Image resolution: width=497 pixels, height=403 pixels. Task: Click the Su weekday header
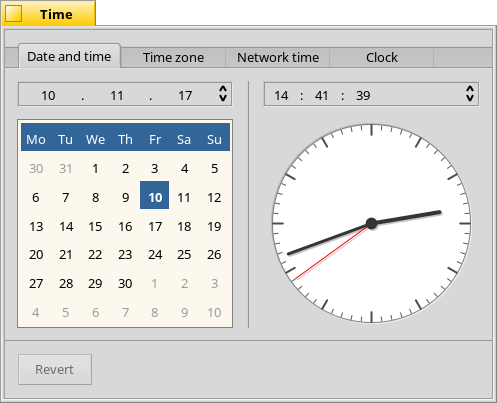click(214, 139)
